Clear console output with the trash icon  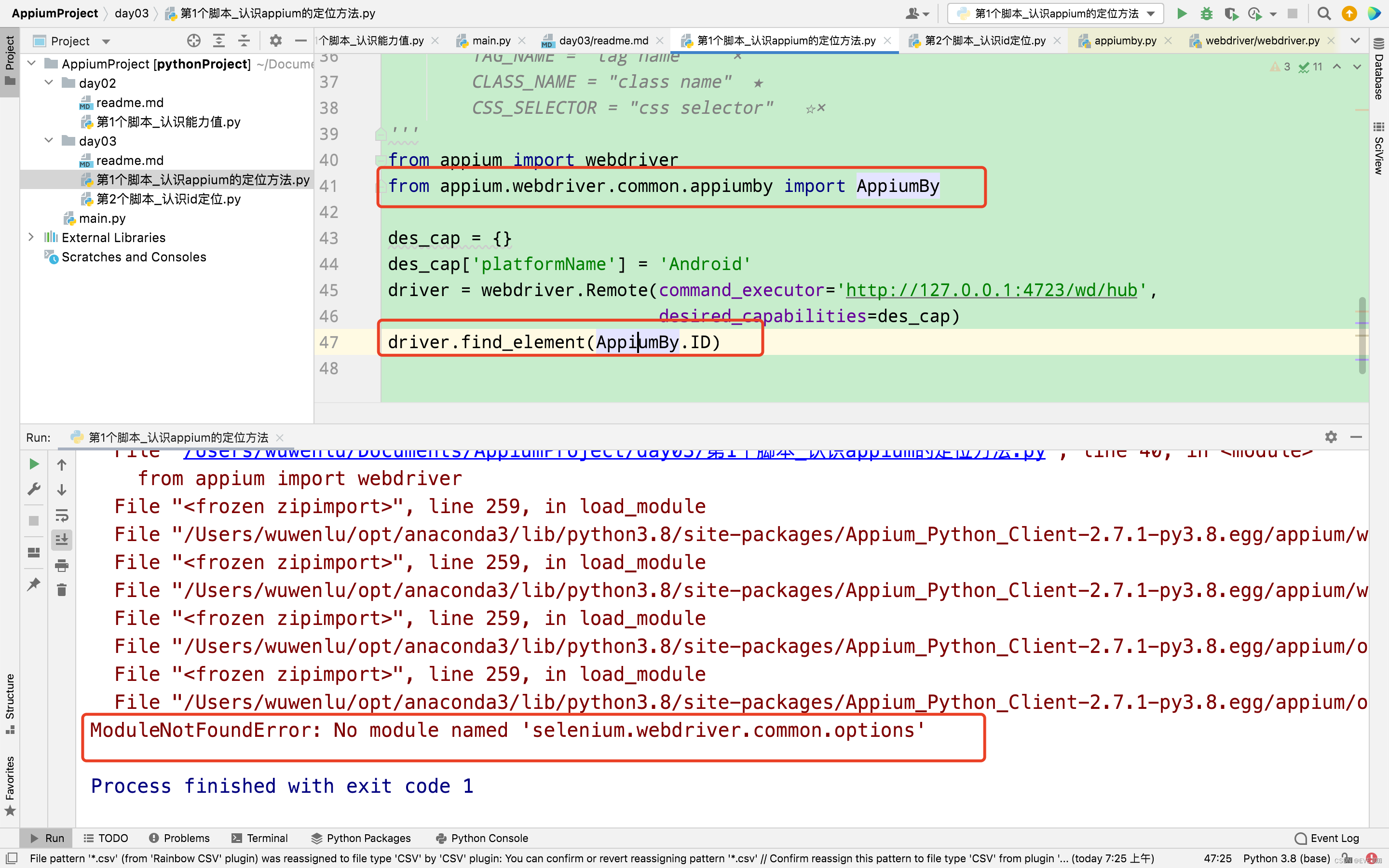61,590
